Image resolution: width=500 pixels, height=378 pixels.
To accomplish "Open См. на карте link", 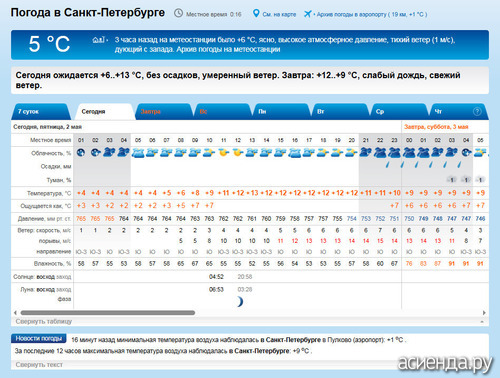I will click(279, 14).
